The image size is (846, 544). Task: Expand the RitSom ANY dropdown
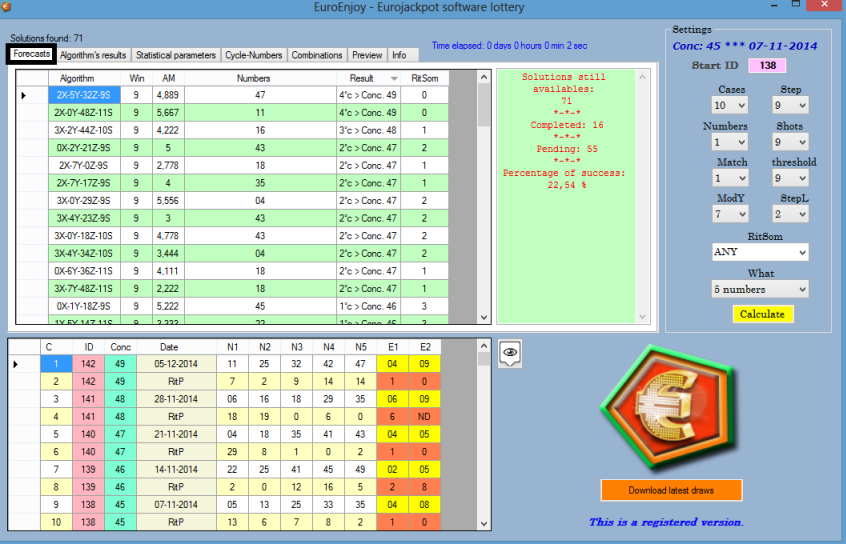[x=760, y=252]
